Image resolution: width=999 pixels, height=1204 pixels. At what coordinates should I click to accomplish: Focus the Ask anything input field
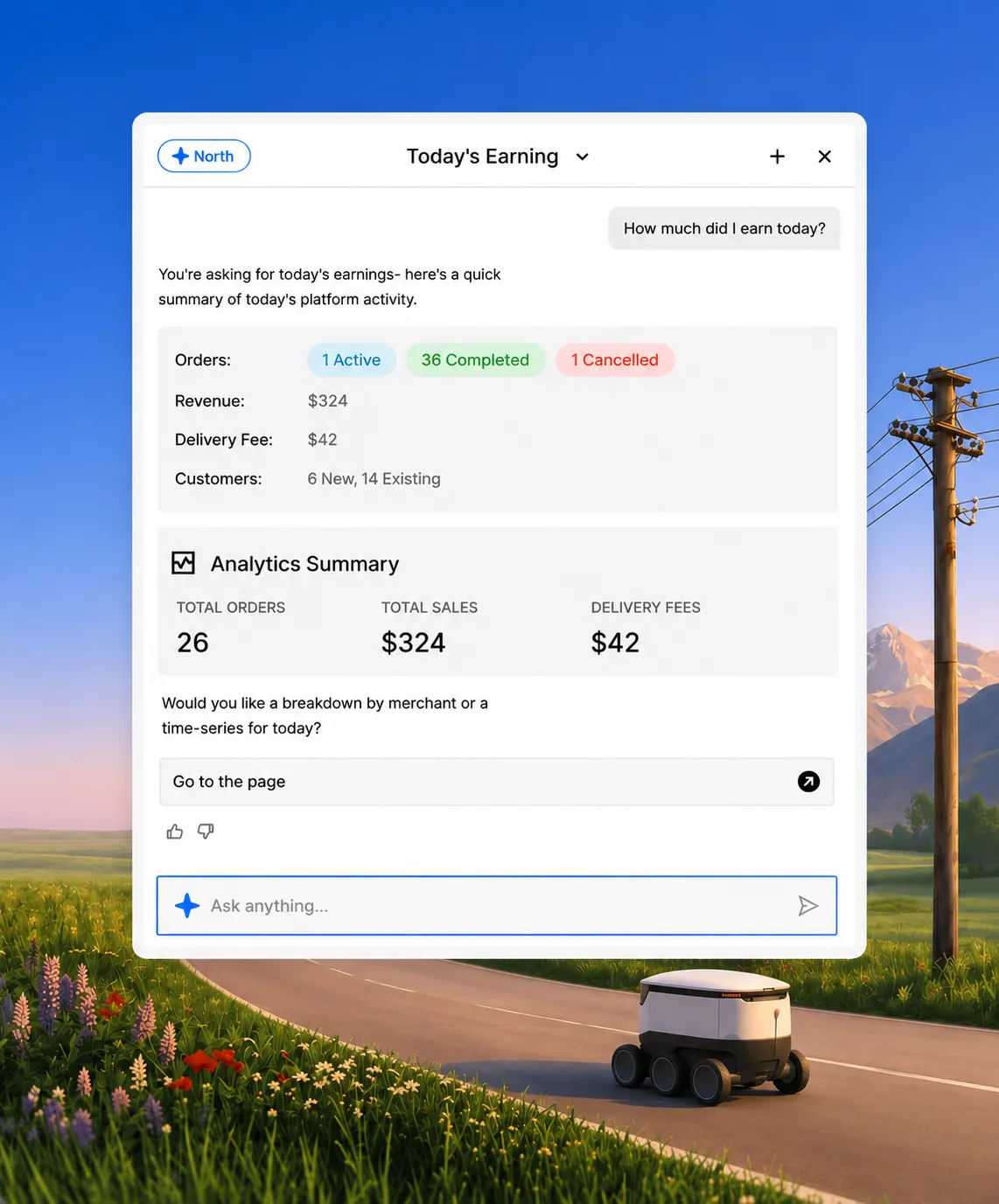pos(497,906)
